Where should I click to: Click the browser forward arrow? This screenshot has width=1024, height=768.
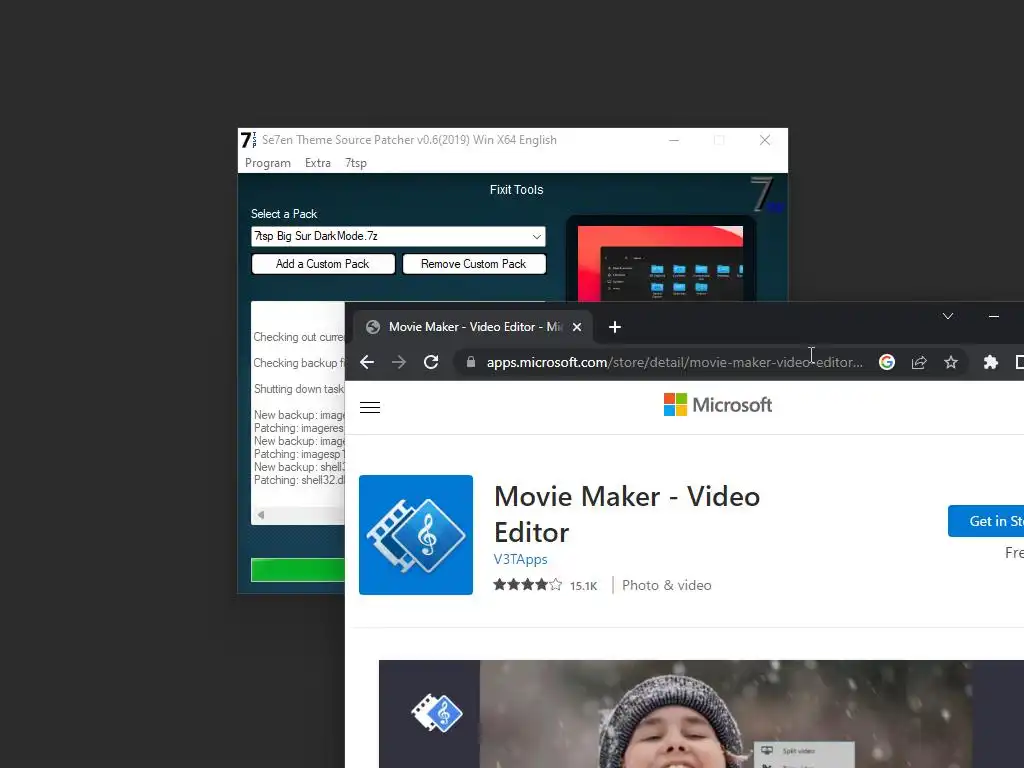point(398,362)
